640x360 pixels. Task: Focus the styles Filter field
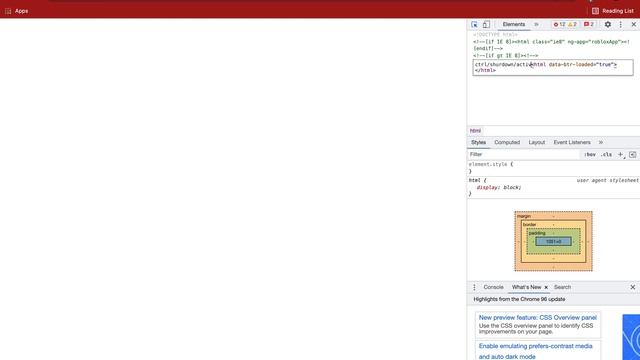tap(524, 154)
